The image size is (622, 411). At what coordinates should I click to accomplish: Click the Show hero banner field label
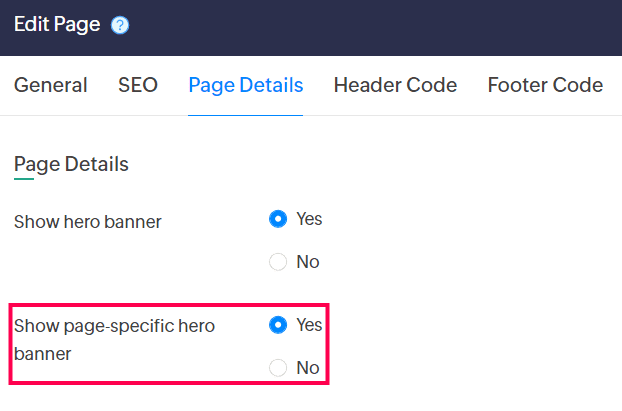(88, 222)
